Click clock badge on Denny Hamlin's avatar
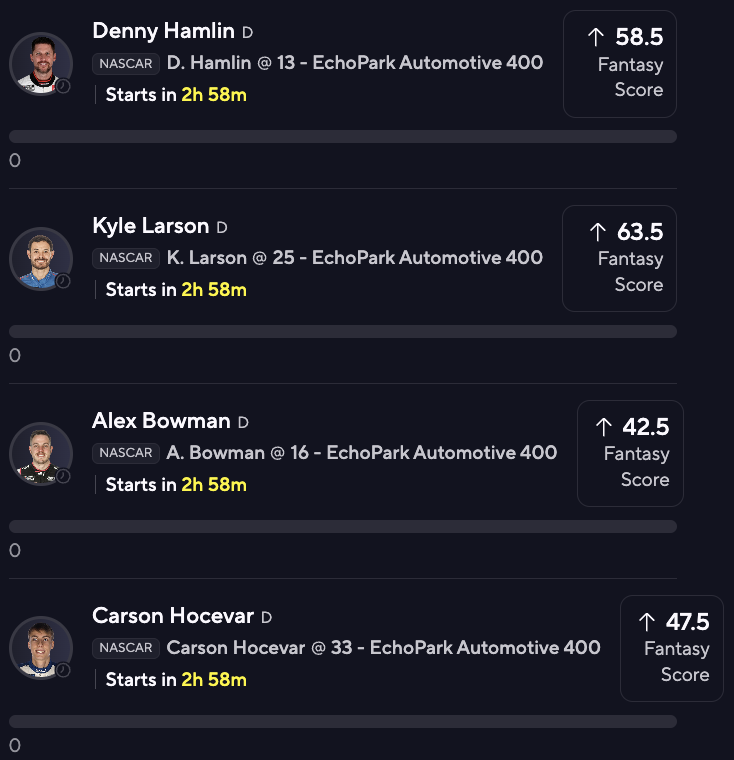The image size is (734, 760). (63, 86)
